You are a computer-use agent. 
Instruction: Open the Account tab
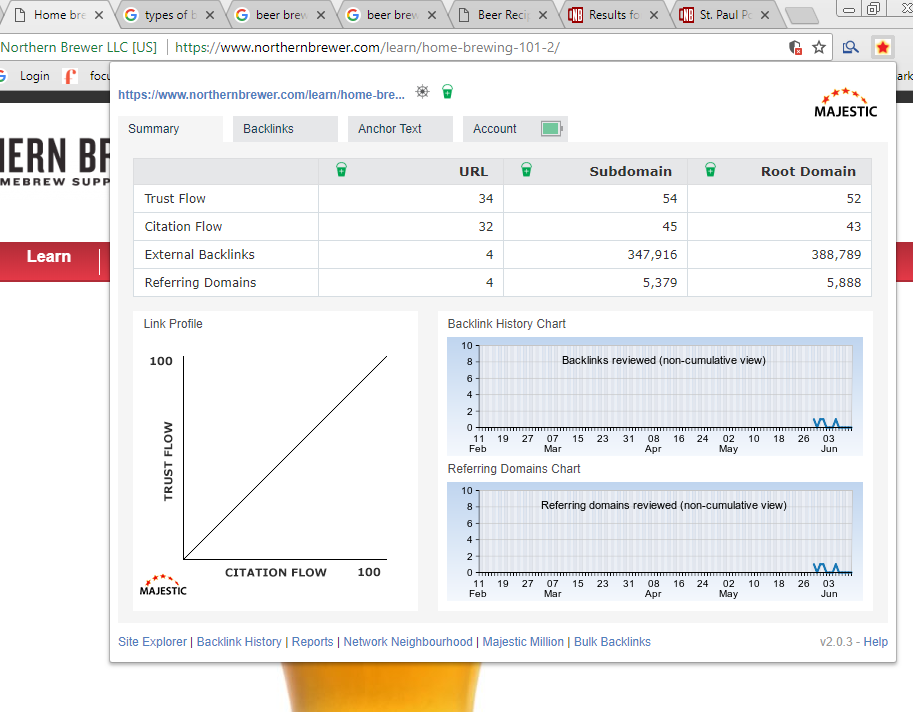515,129
